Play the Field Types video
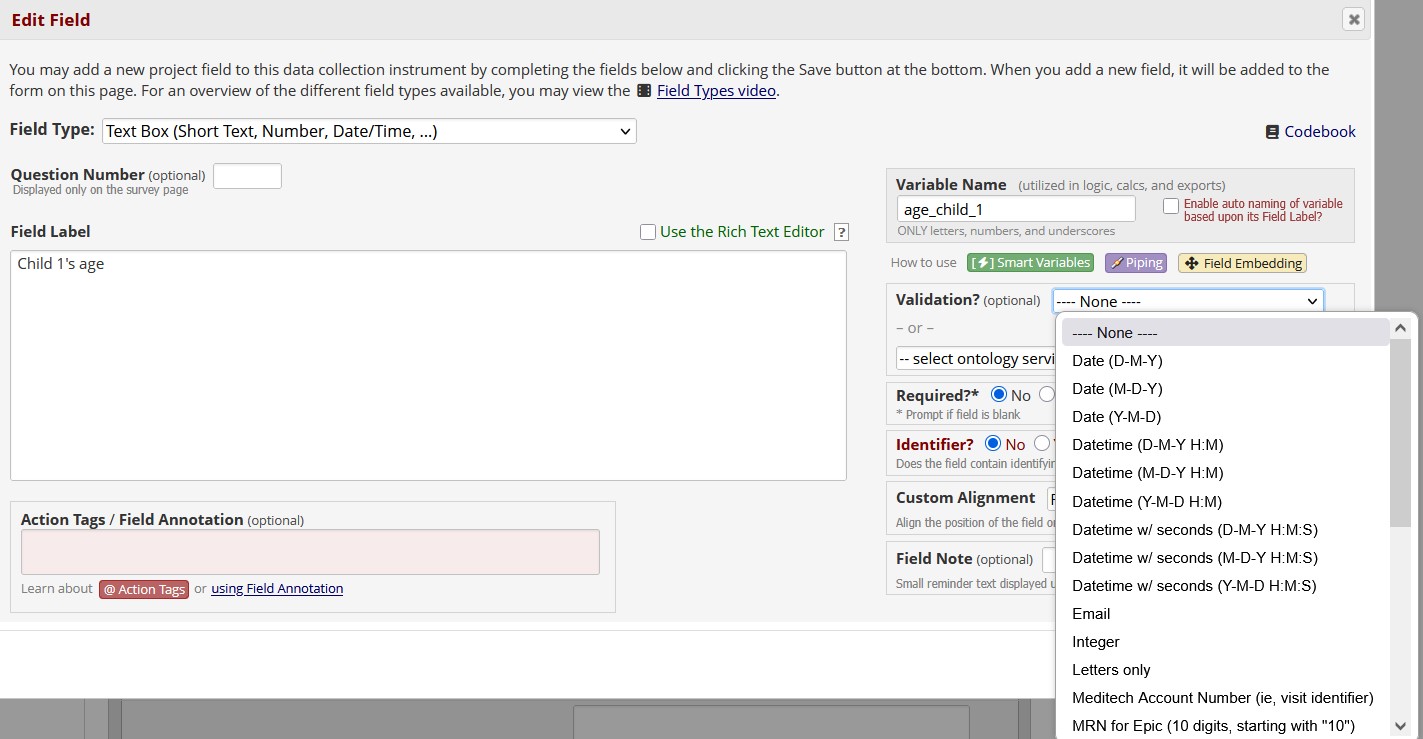 coord(716,90)
